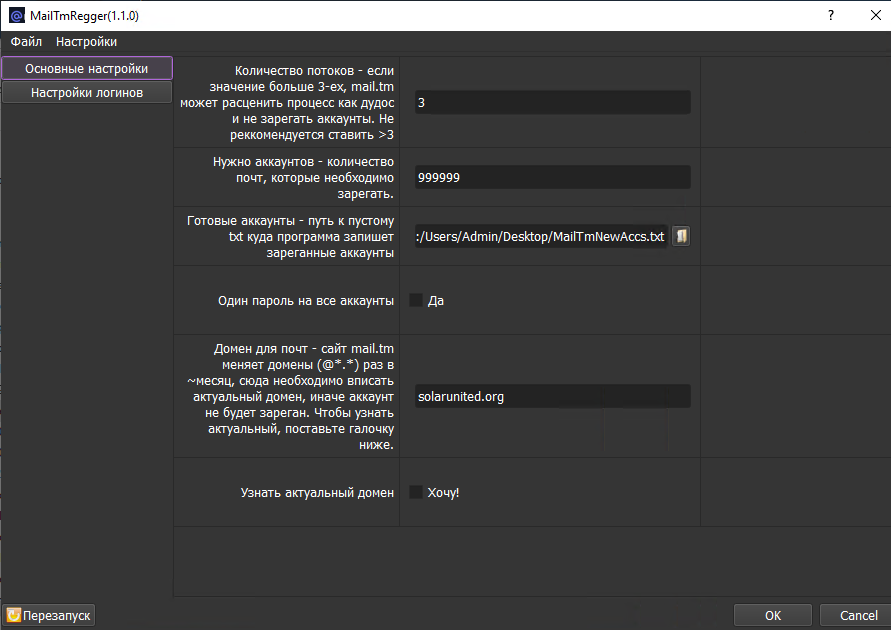Click the Один пароль на все аккаунты label

tap(306, 301)
